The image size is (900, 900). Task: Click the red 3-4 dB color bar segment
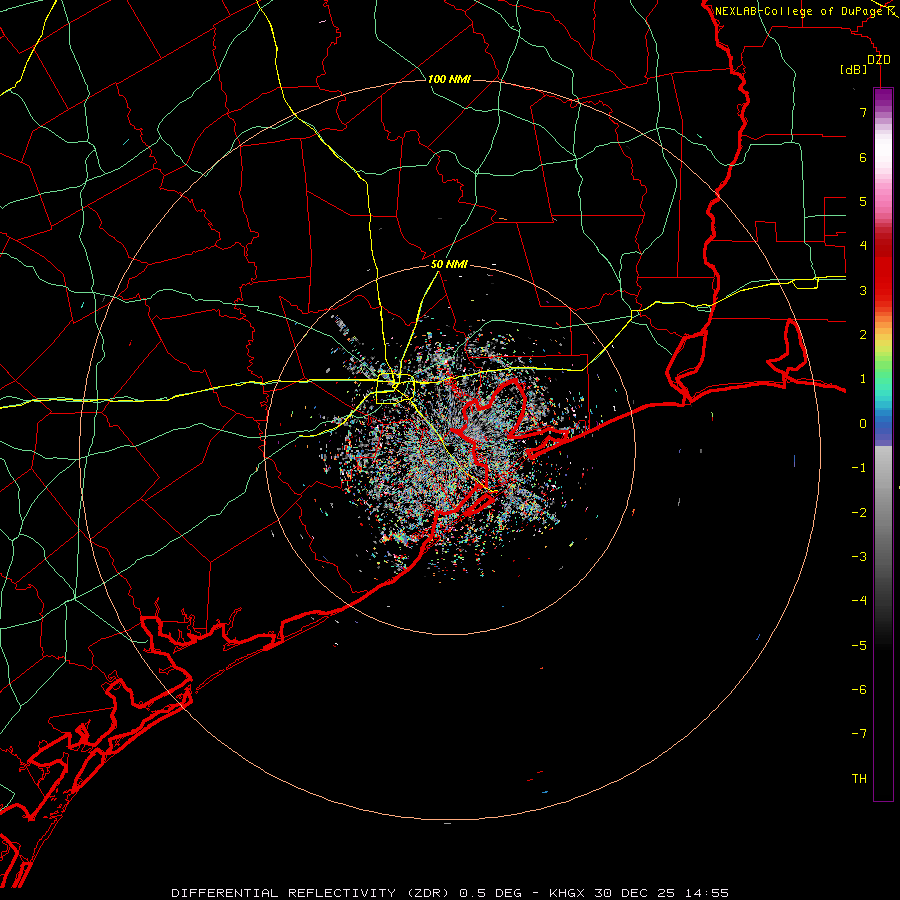(x=883, y=269)
